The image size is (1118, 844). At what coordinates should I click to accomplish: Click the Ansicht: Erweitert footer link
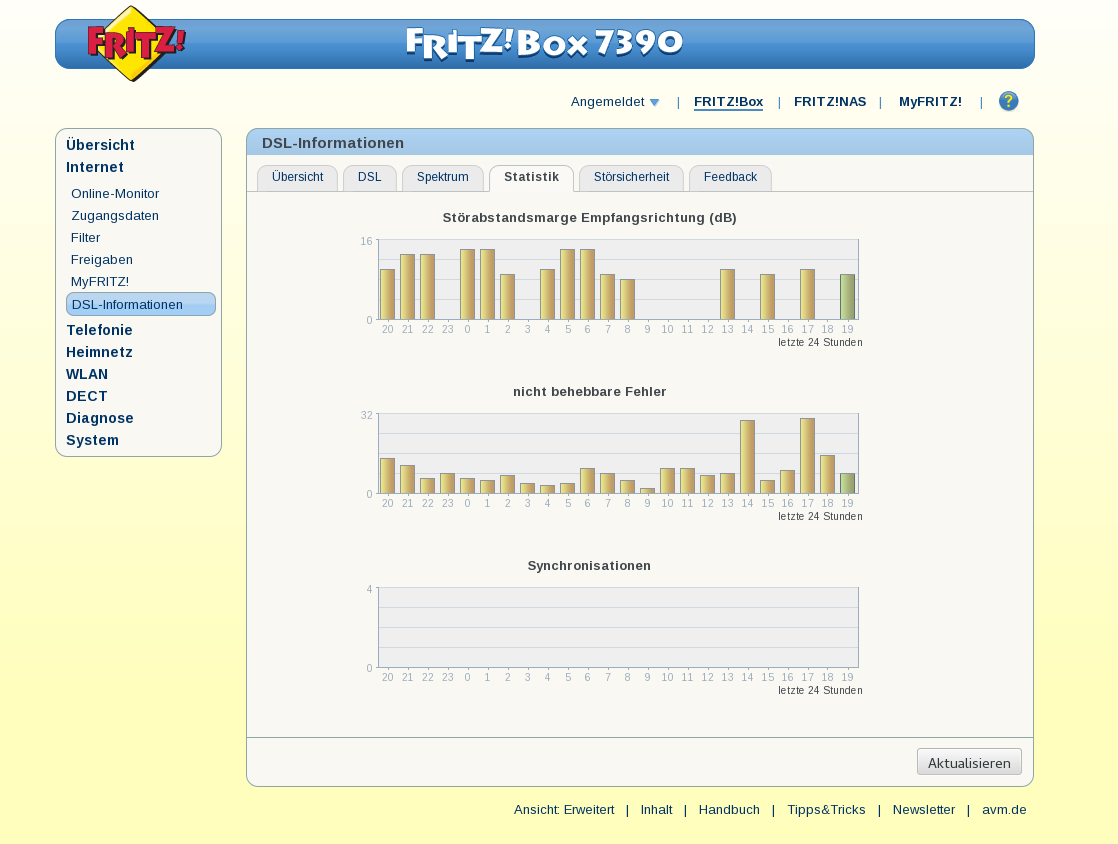564,810
